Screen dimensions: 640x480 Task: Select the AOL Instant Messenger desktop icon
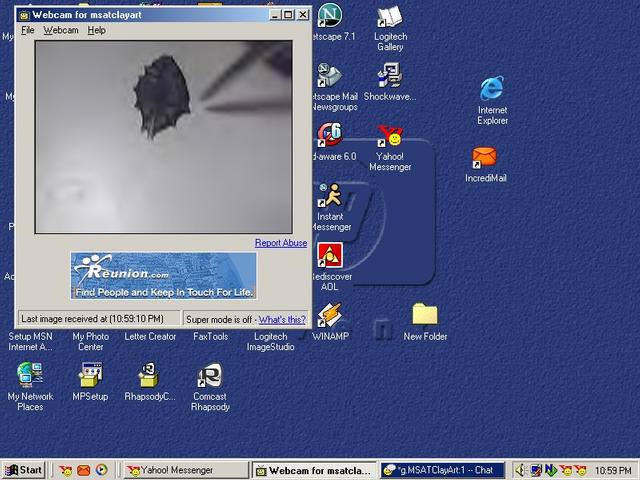point(330,196)
